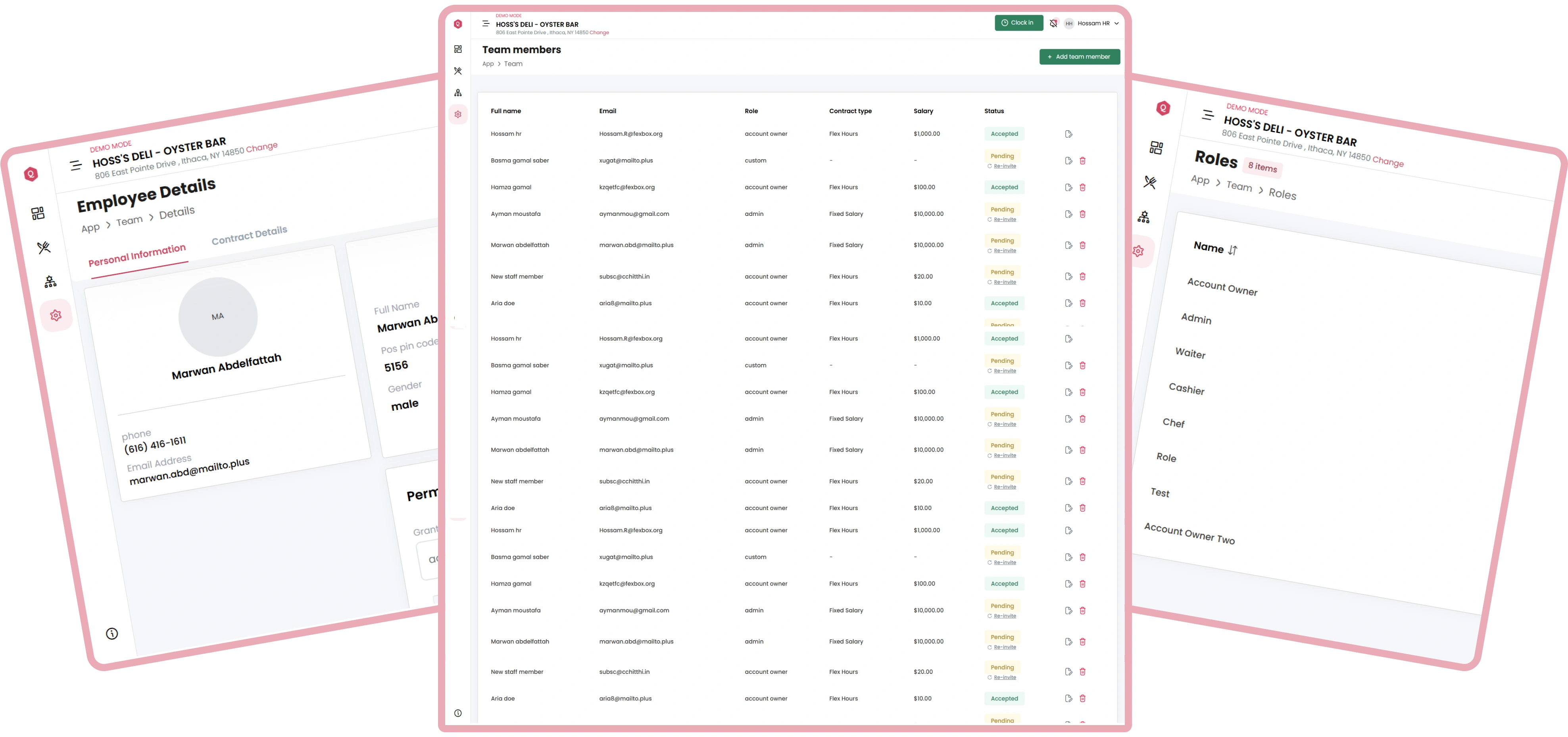
Task: Open team hierarchy icon in Employee Details sidebar
Action: pos(50,281)
